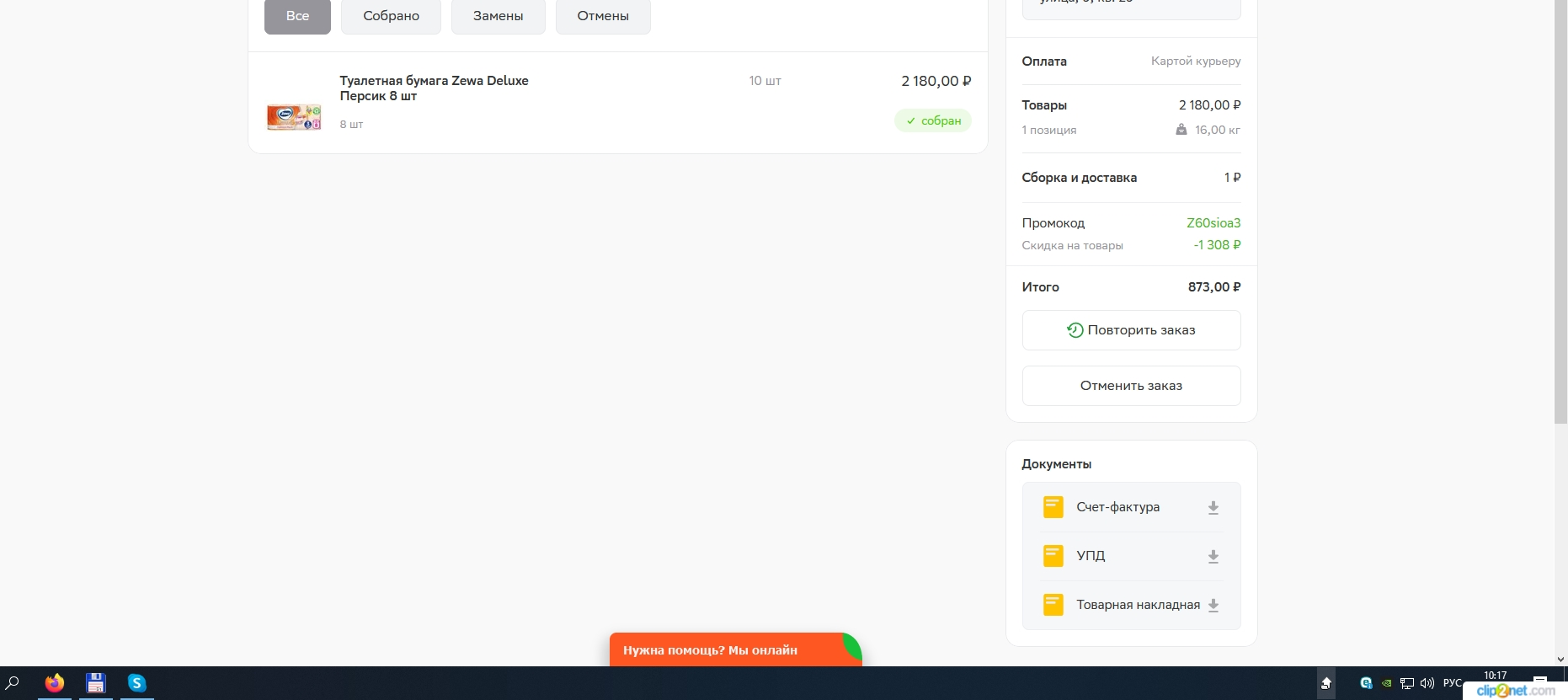Viewport: 1568px width, 700px height.
Task: Click the page vertical scrollbar
Action: click(1560, 211)
